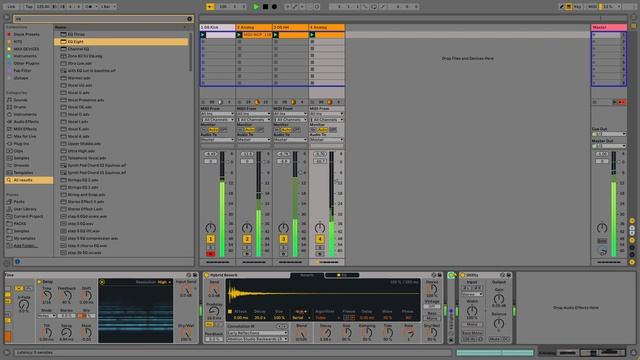Click the EQ Eight device icon in results

(63, 42)
